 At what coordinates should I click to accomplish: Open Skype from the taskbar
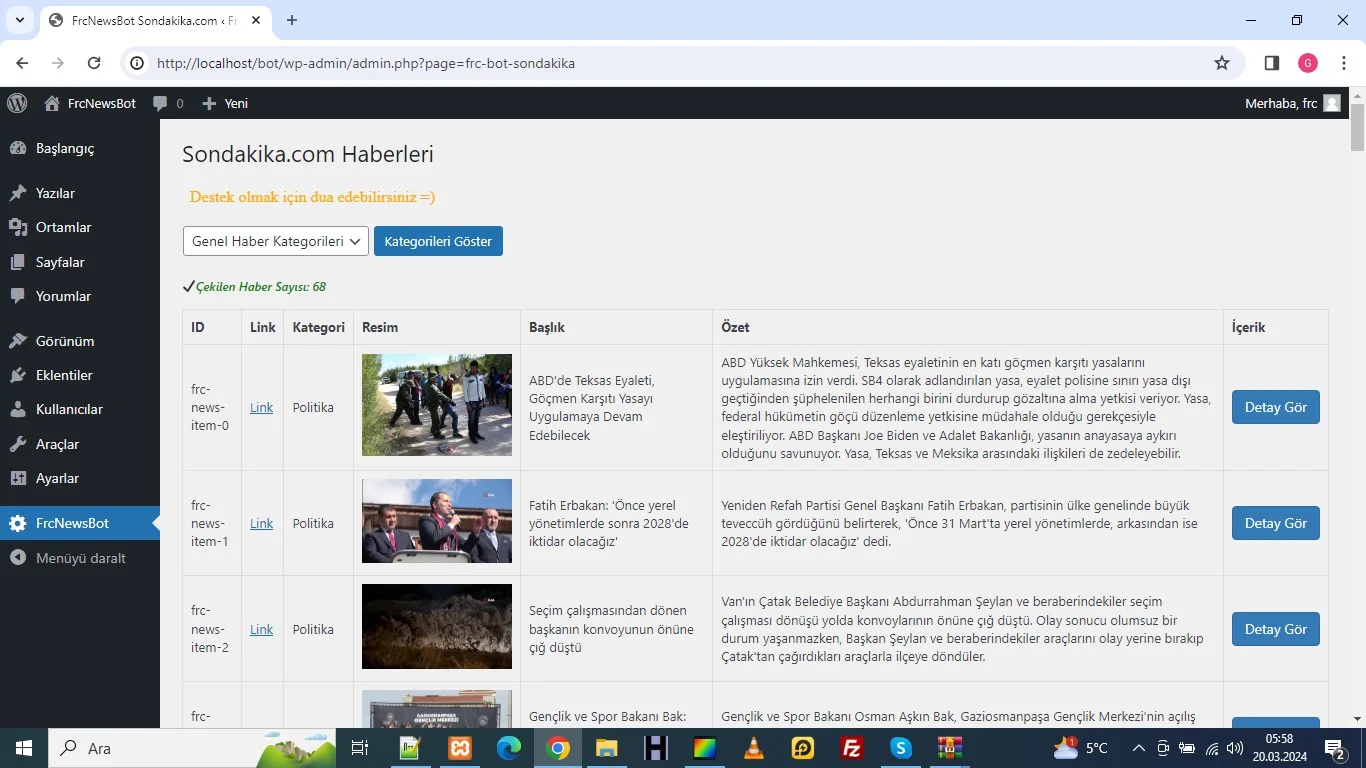tap(901, 748)
